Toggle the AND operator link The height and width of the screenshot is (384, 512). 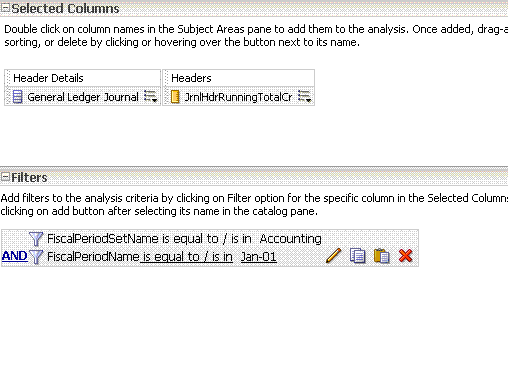pyautogui.click(x=14, y=256)
